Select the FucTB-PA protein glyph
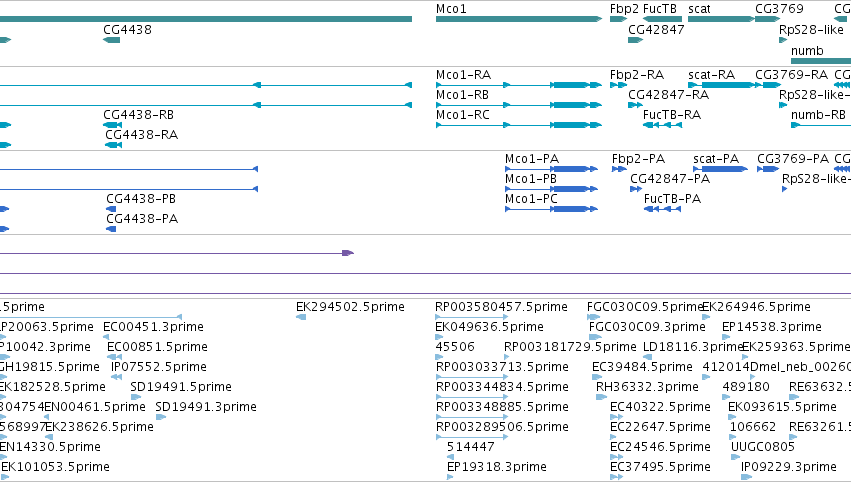 click(x=662, y=209)
